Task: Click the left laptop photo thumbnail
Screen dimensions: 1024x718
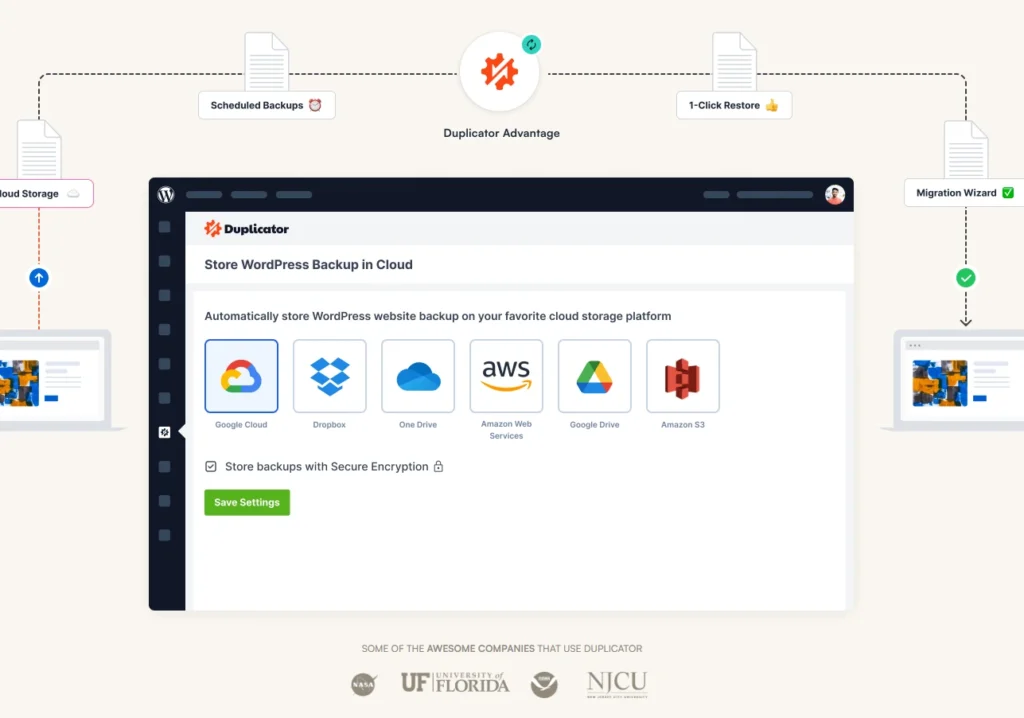Action: pos(19,383)
